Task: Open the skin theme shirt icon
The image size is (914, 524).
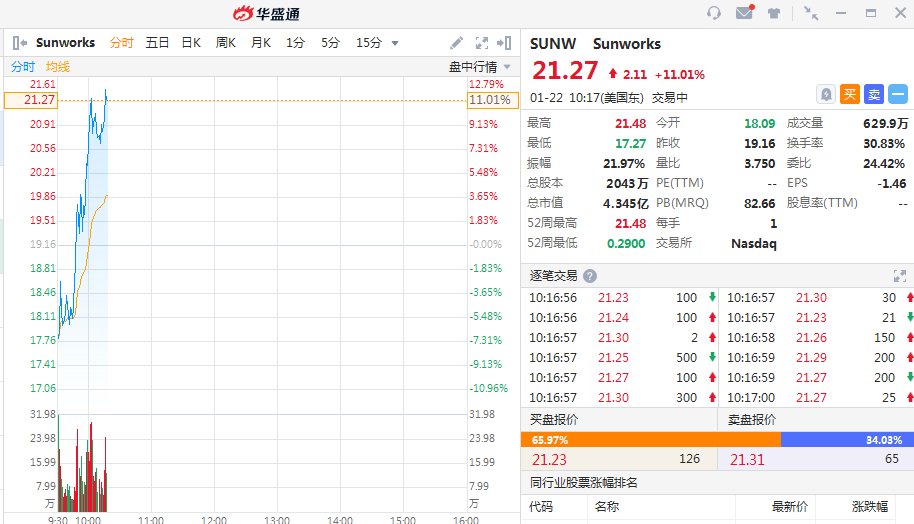Action: (774, 13)
